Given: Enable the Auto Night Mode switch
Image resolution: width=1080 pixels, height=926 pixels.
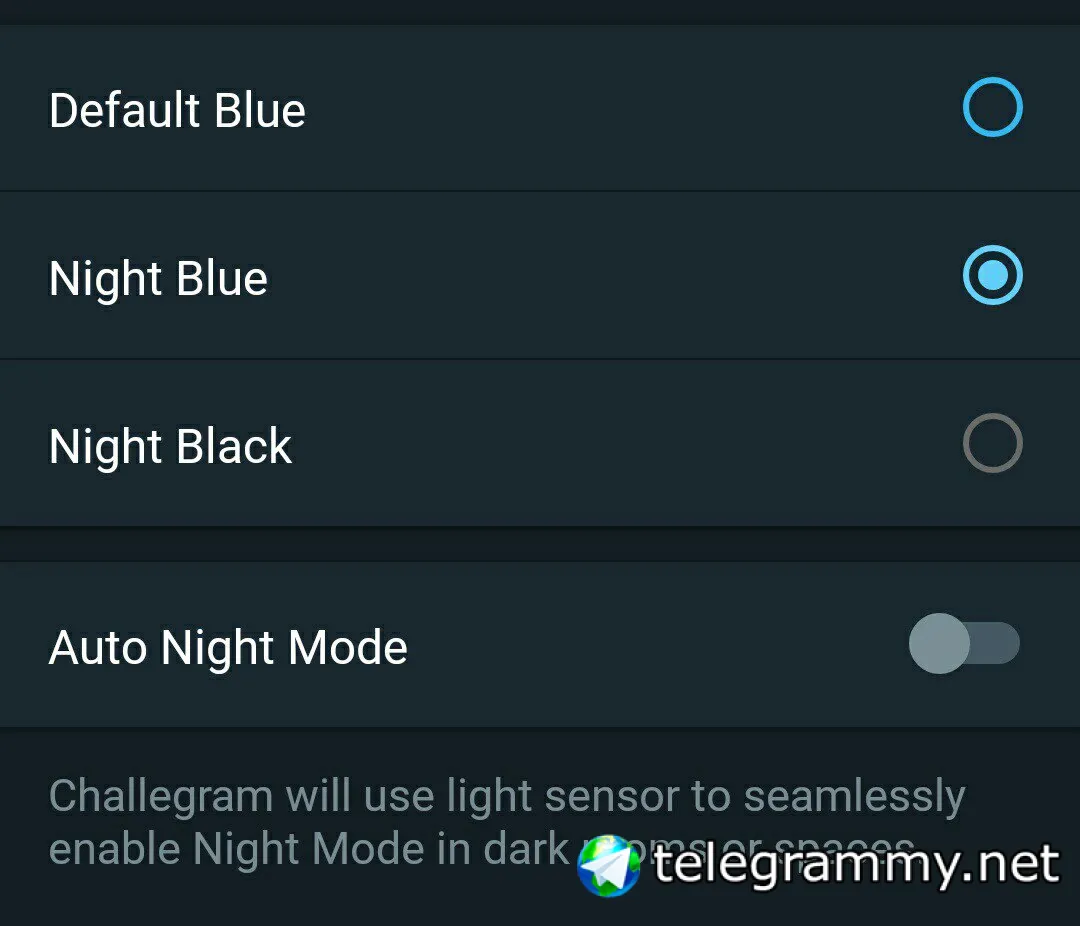Looking at the screenshot, I should click(963, 643).
